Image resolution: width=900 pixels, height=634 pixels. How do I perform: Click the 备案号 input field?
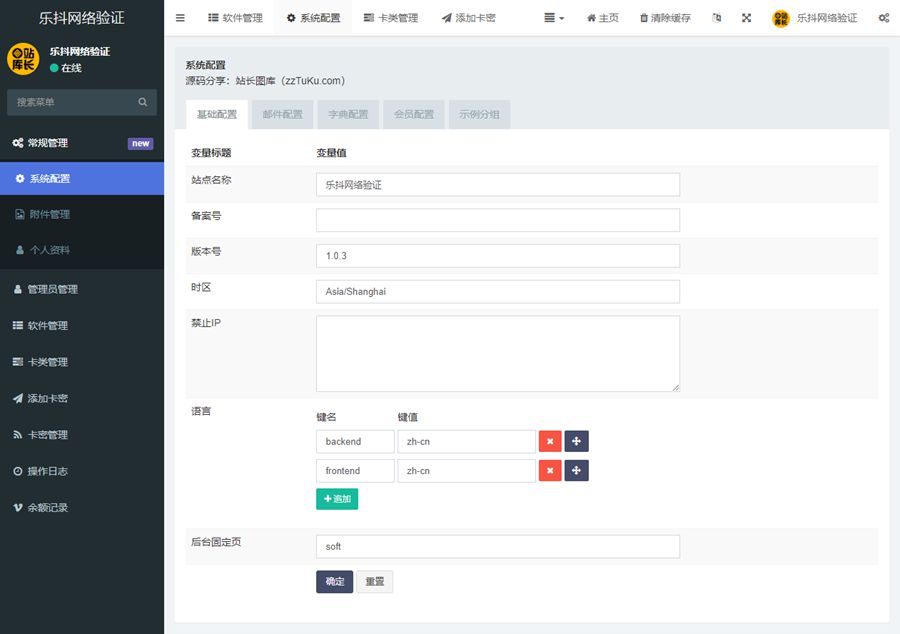pos(497,220)
